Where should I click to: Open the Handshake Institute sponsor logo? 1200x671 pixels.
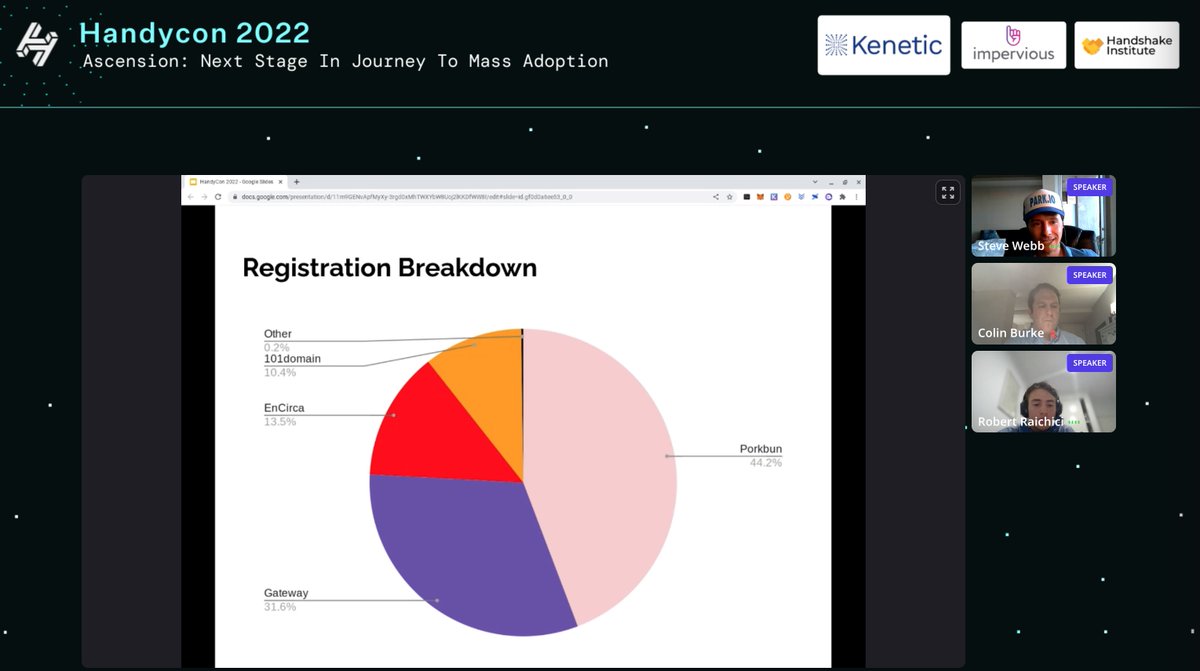[1127, 45]
